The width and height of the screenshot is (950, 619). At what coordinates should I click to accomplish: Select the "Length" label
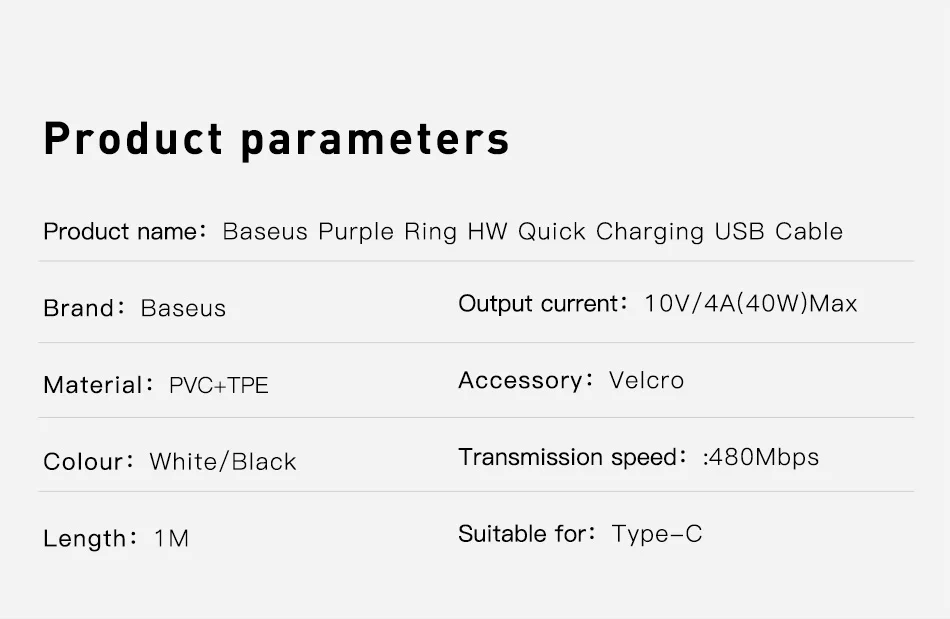pyautogui.click(x=85, y=539)
